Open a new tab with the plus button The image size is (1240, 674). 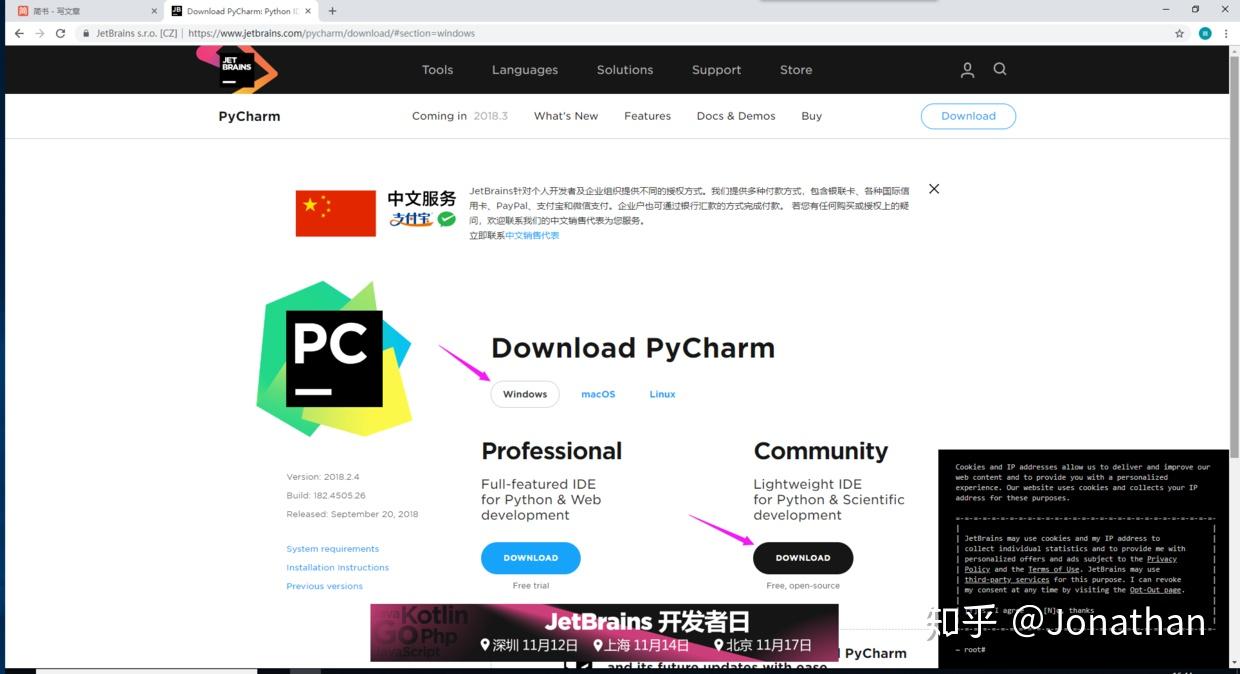pos(334,11)
